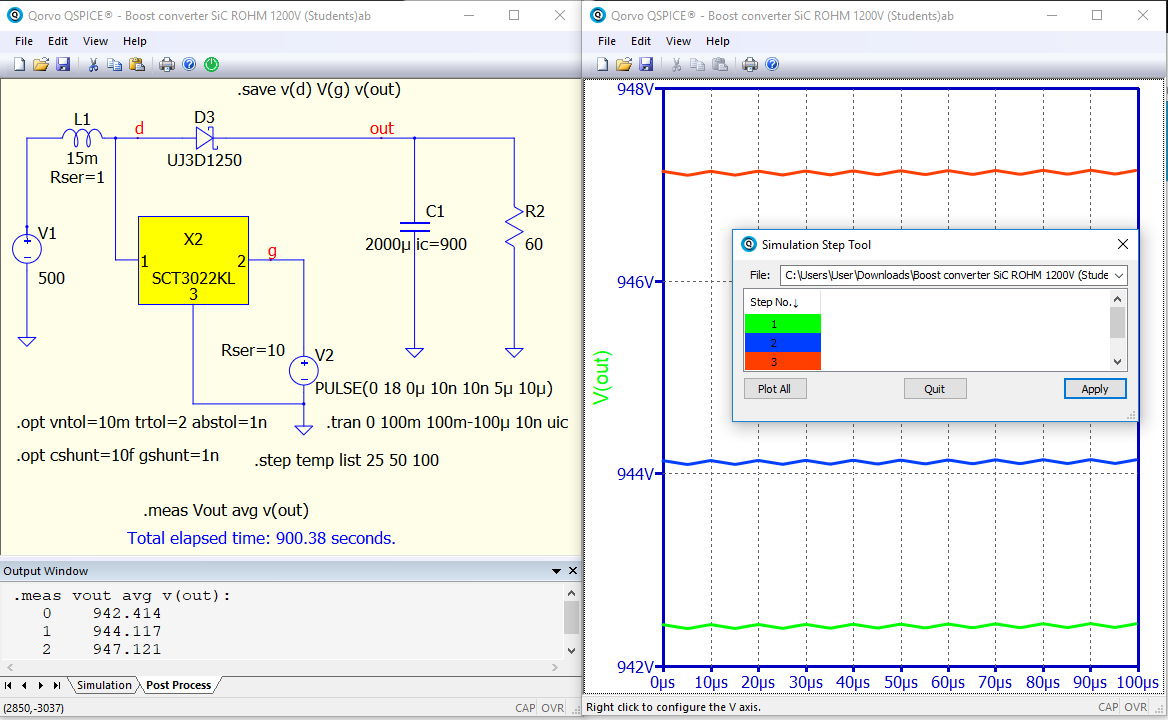Open a file from the schematic toolbar
Image resolution: width=1168 pixels, height=720 pixels.
tap(41, 64)
